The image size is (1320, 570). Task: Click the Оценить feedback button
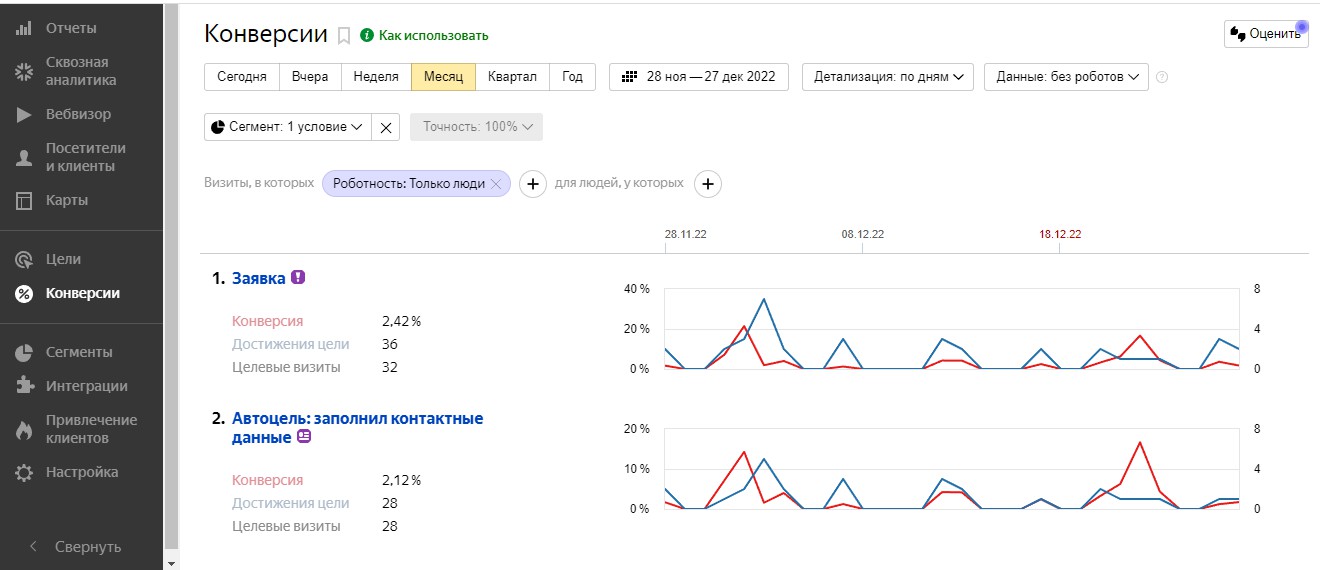(x=1265, y=34)
